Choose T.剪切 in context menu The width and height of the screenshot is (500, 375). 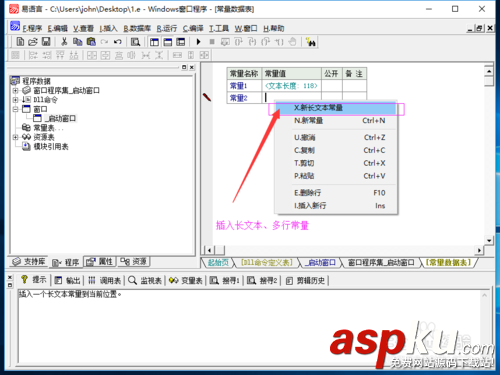(x=336, y=163)
